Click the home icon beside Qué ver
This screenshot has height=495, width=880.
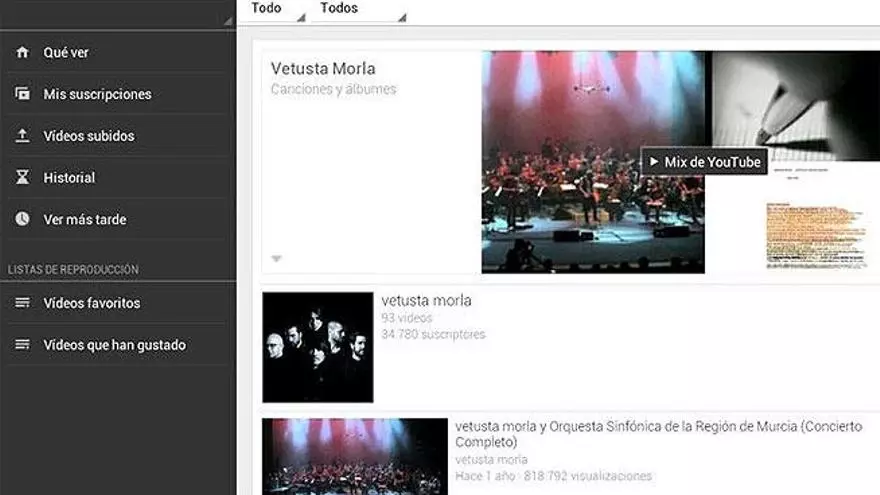(22, 52)
